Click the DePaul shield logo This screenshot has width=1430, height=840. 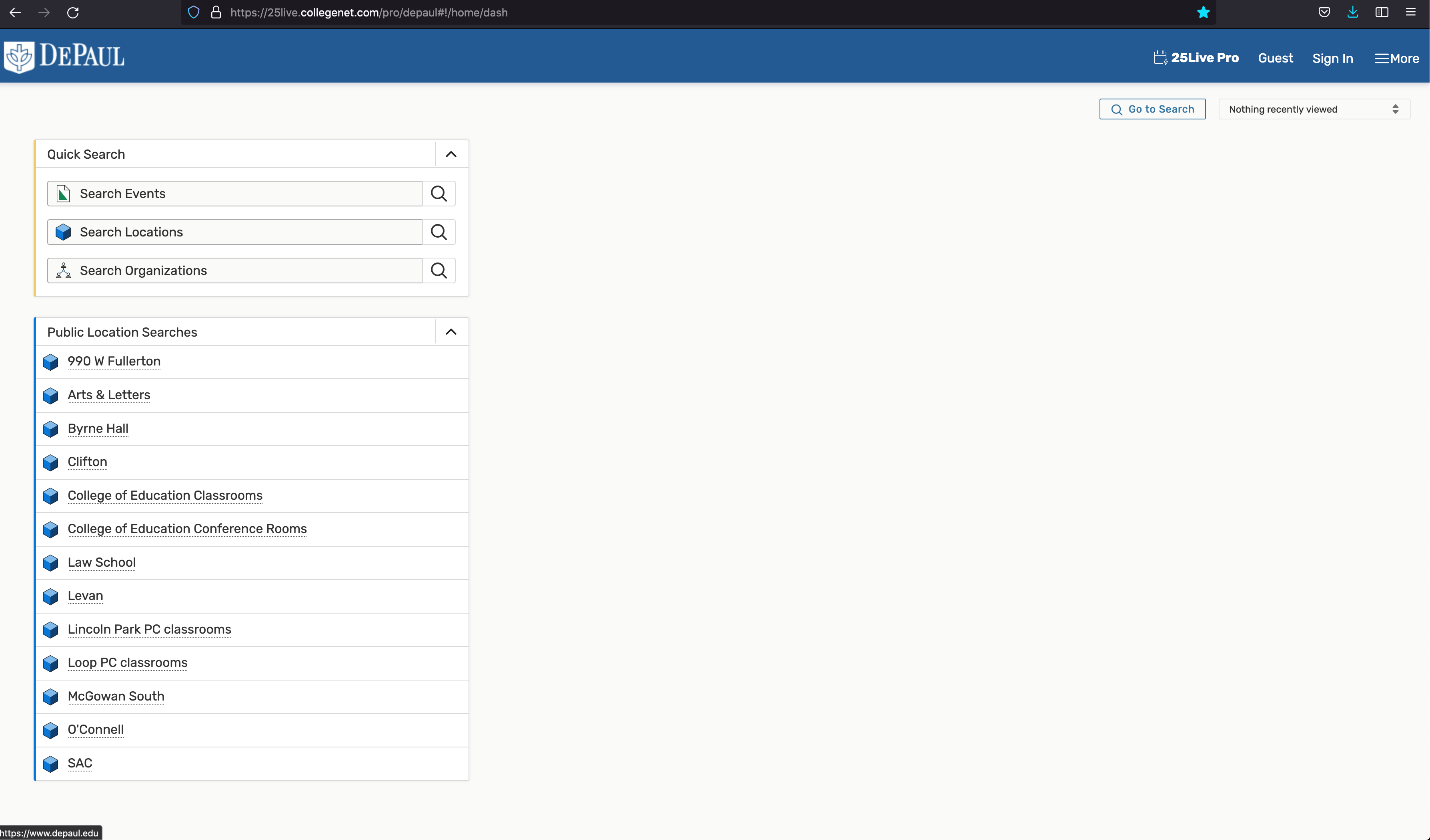tap(18, 58)
